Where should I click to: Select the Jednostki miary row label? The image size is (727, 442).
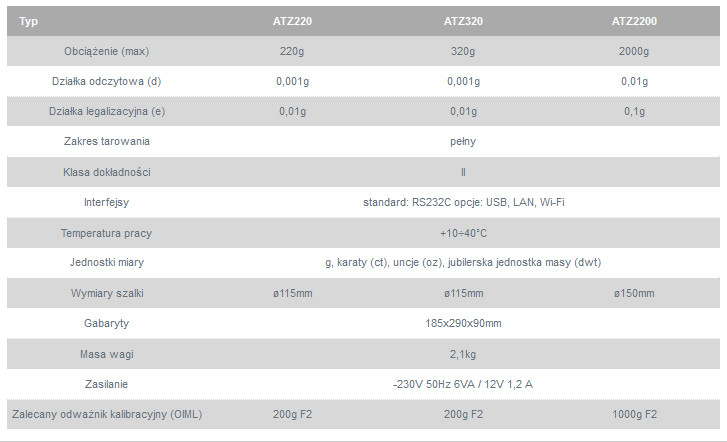point(105,263)
